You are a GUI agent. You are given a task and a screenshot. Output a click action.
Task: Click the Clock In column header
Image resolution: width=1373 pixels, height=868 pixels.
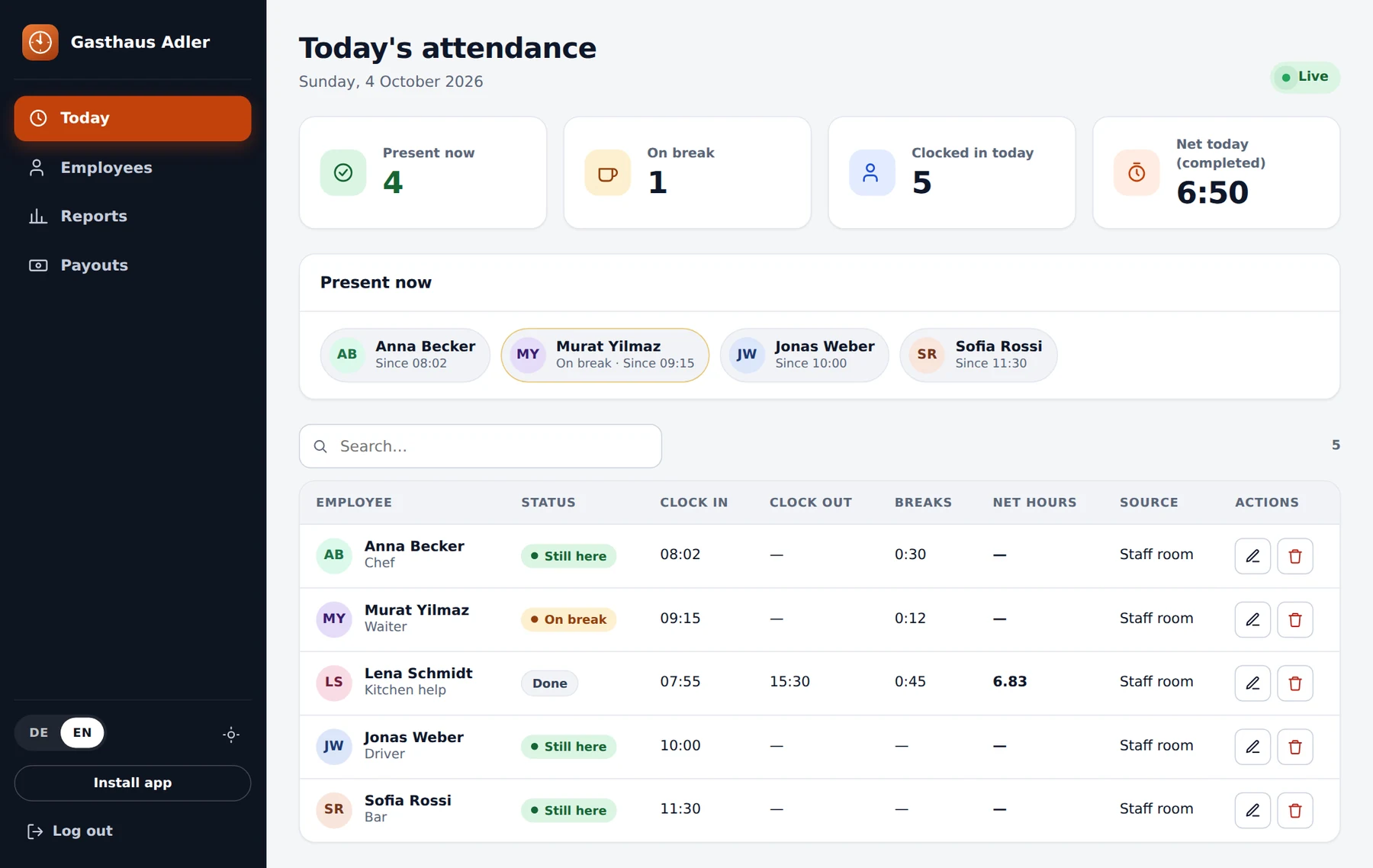(694, 503)
